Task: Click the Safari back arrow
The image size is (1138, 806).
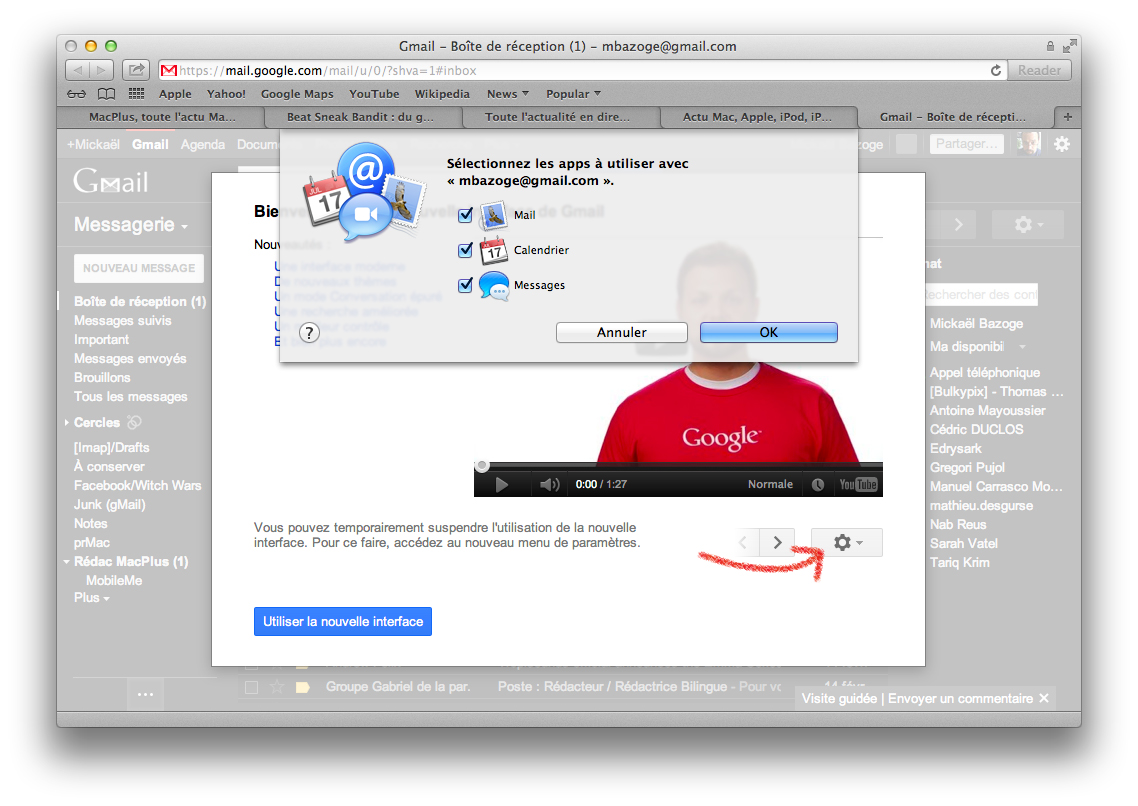Action: click(78, 70)
